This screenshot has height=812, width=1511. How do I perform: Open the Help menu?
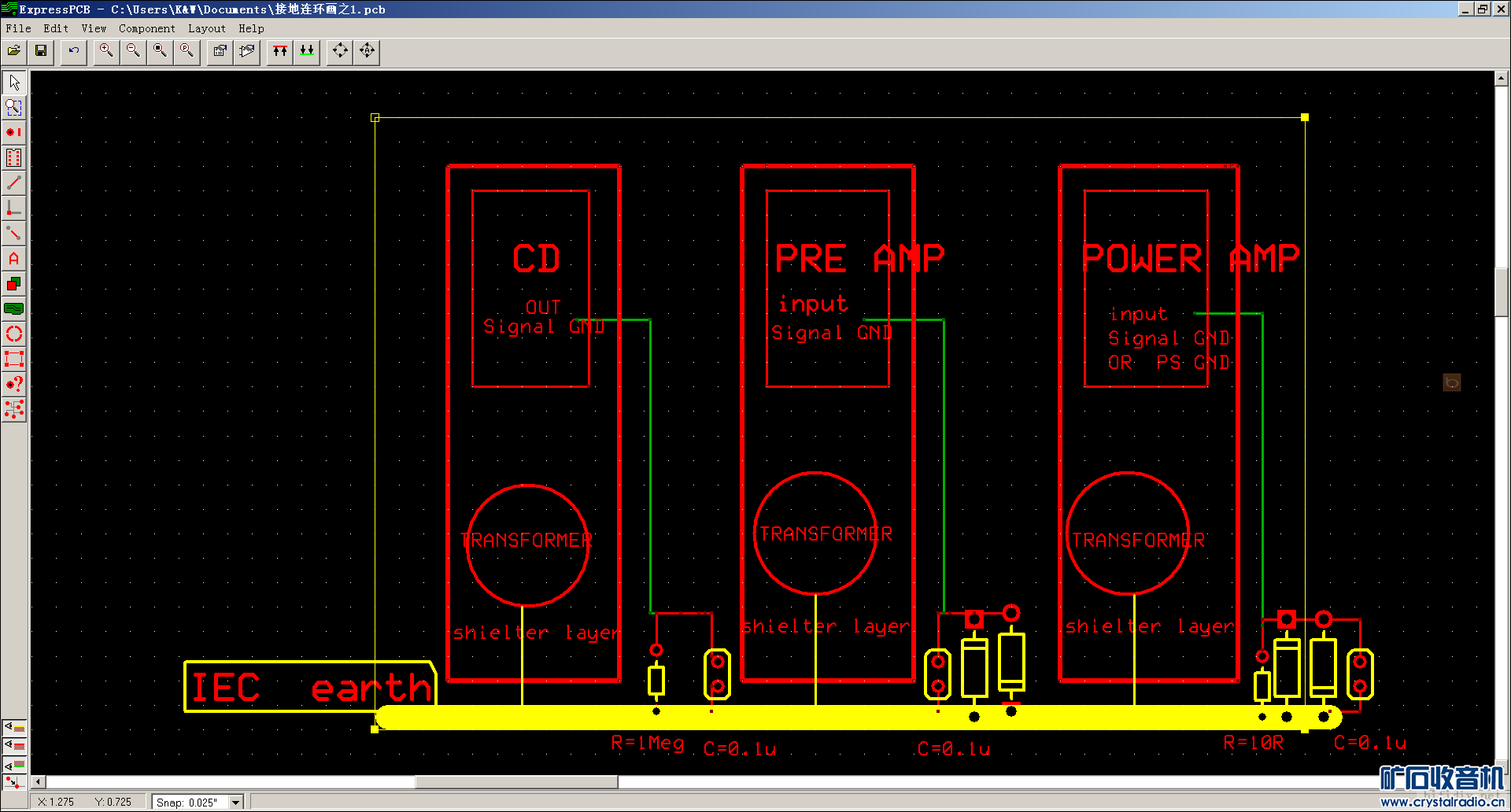tap(252, 28)
